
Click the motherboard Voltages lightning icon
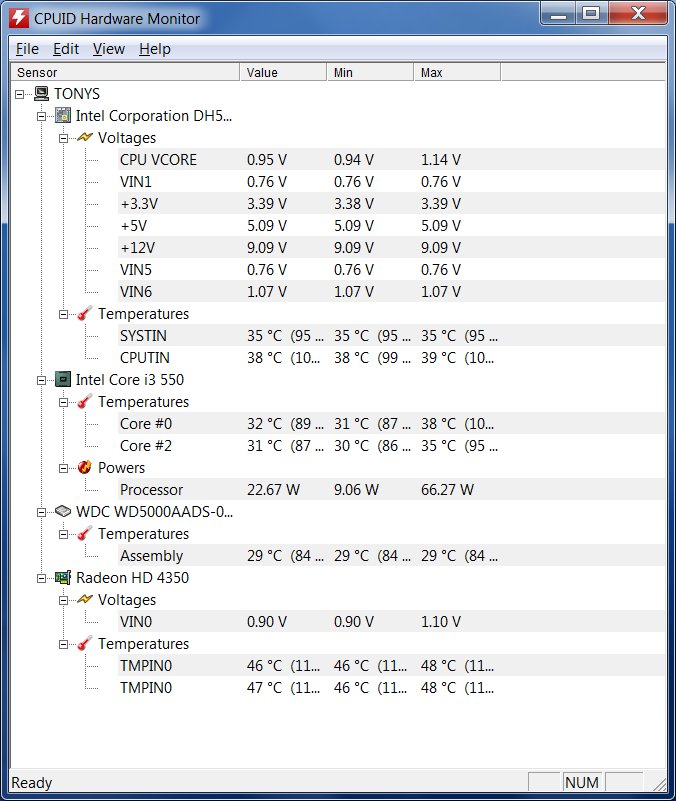(x=85, y=137)
